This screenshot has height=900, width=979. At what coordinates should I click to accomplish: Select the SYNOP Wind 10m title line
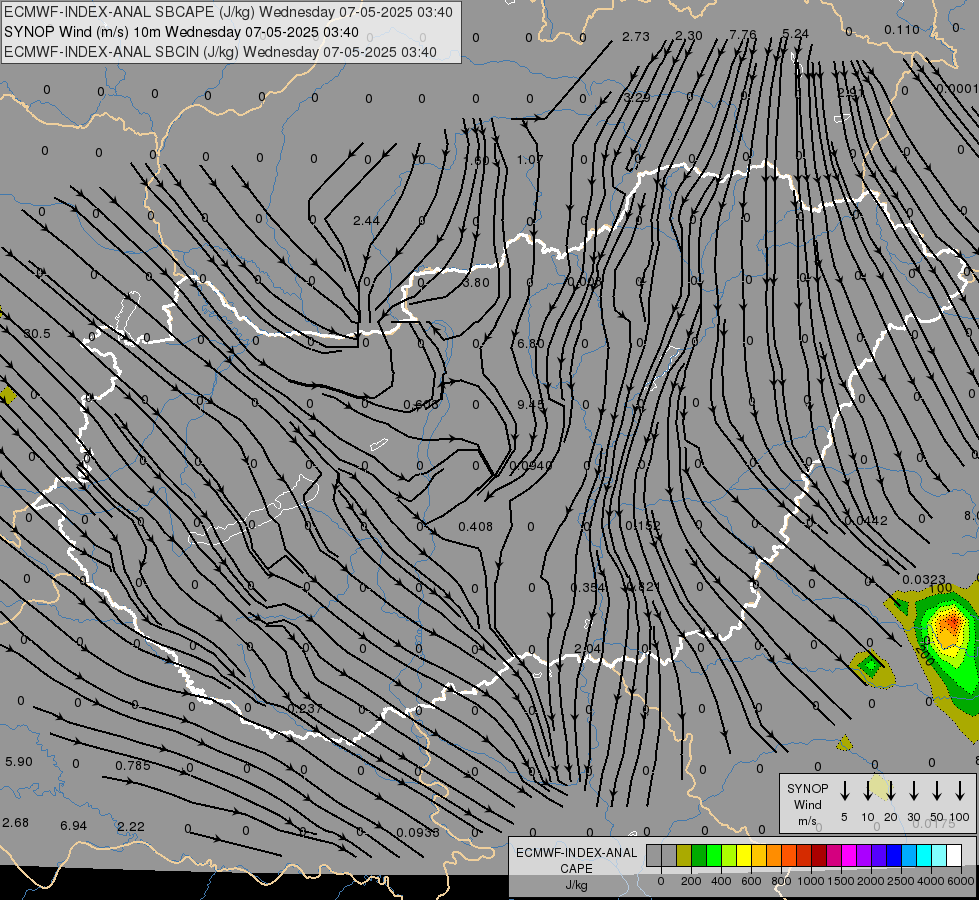181,32
